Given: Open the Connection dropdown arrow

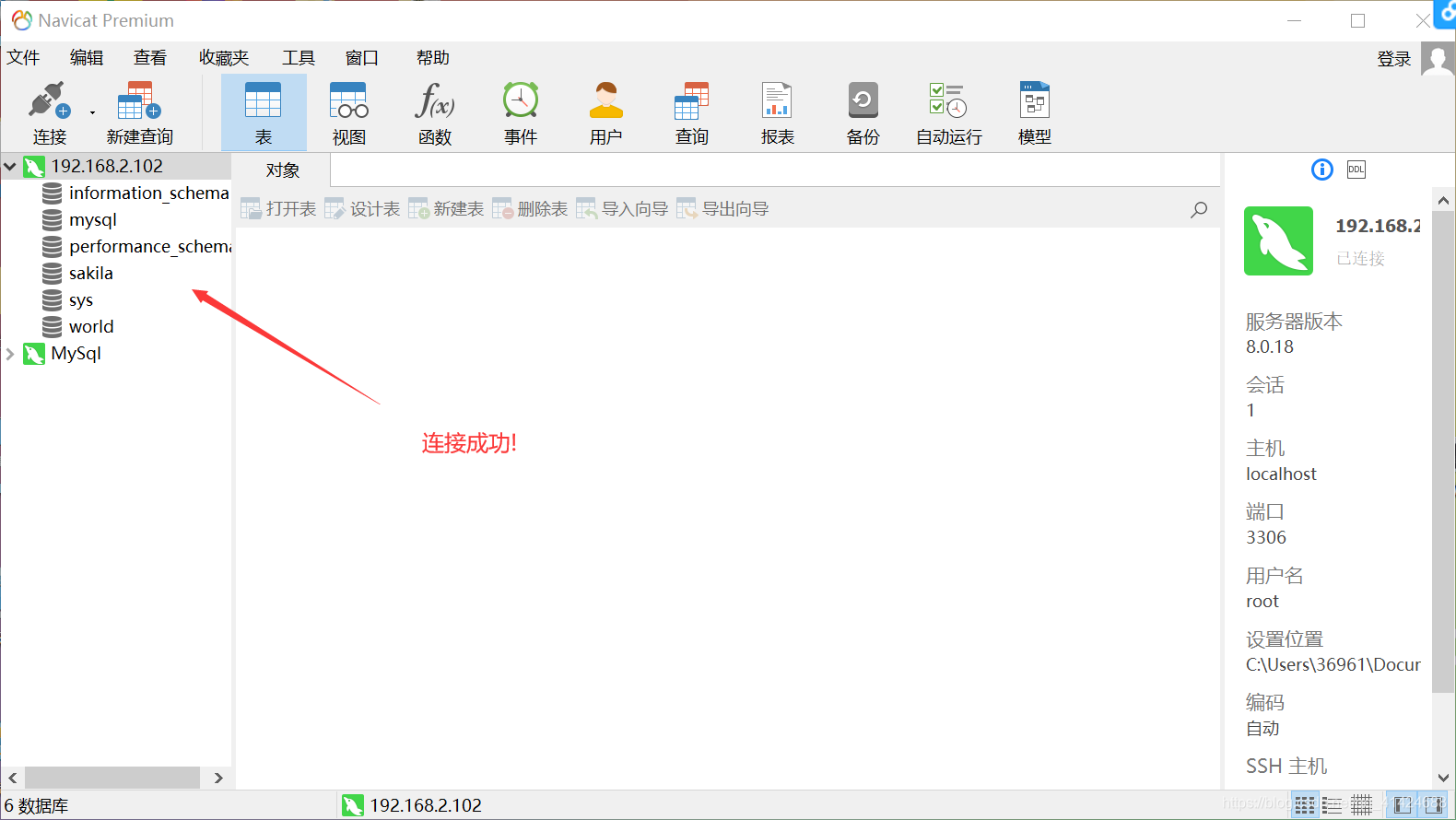Looking at the screenshot, I should coord(92,112).
